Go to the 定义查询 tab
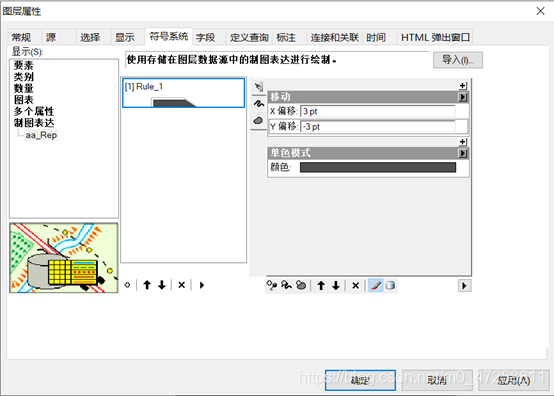This screenshot has height=396, width=554. 249,37
